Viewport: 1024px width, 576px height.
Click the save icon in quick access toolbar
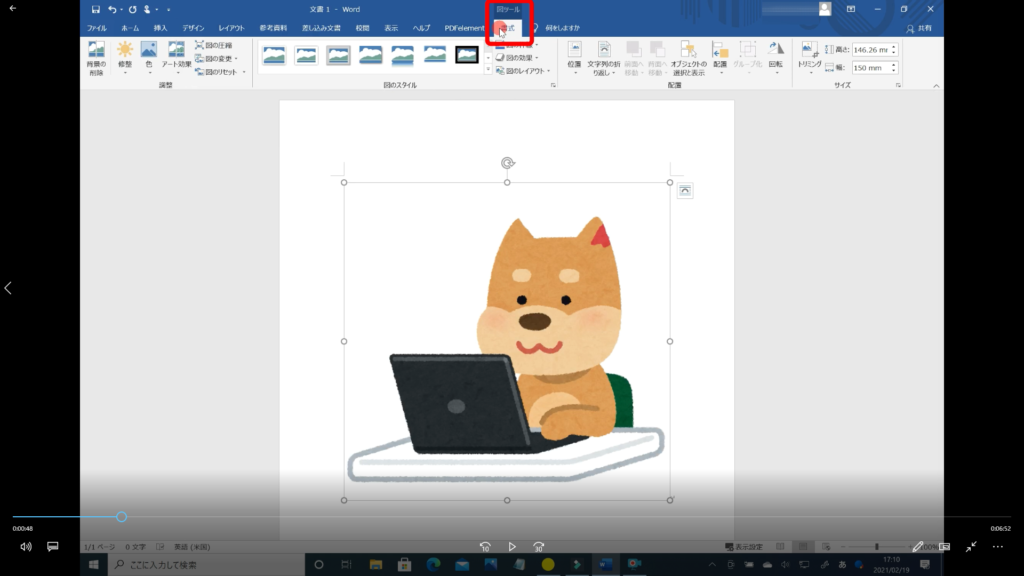[96, 9]
